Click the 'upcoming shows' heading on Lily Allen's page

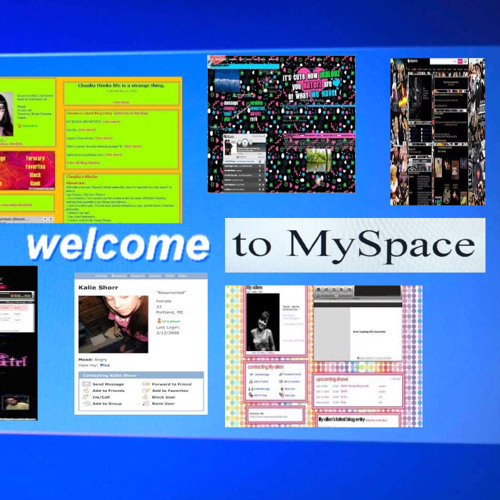(x=332, y=379)
